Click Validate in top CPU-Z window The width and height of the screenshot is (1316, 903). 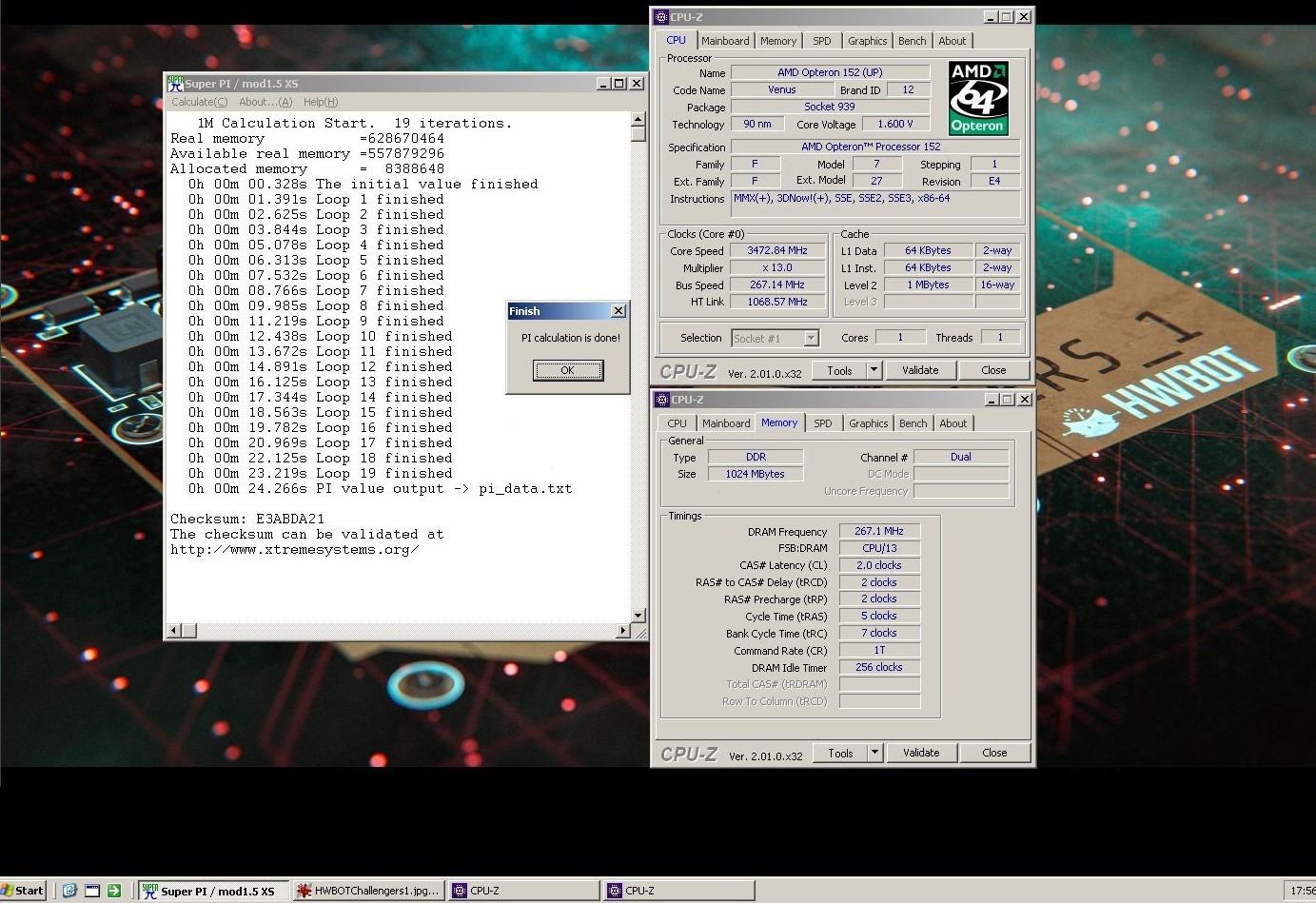click(x=920, y=370)
